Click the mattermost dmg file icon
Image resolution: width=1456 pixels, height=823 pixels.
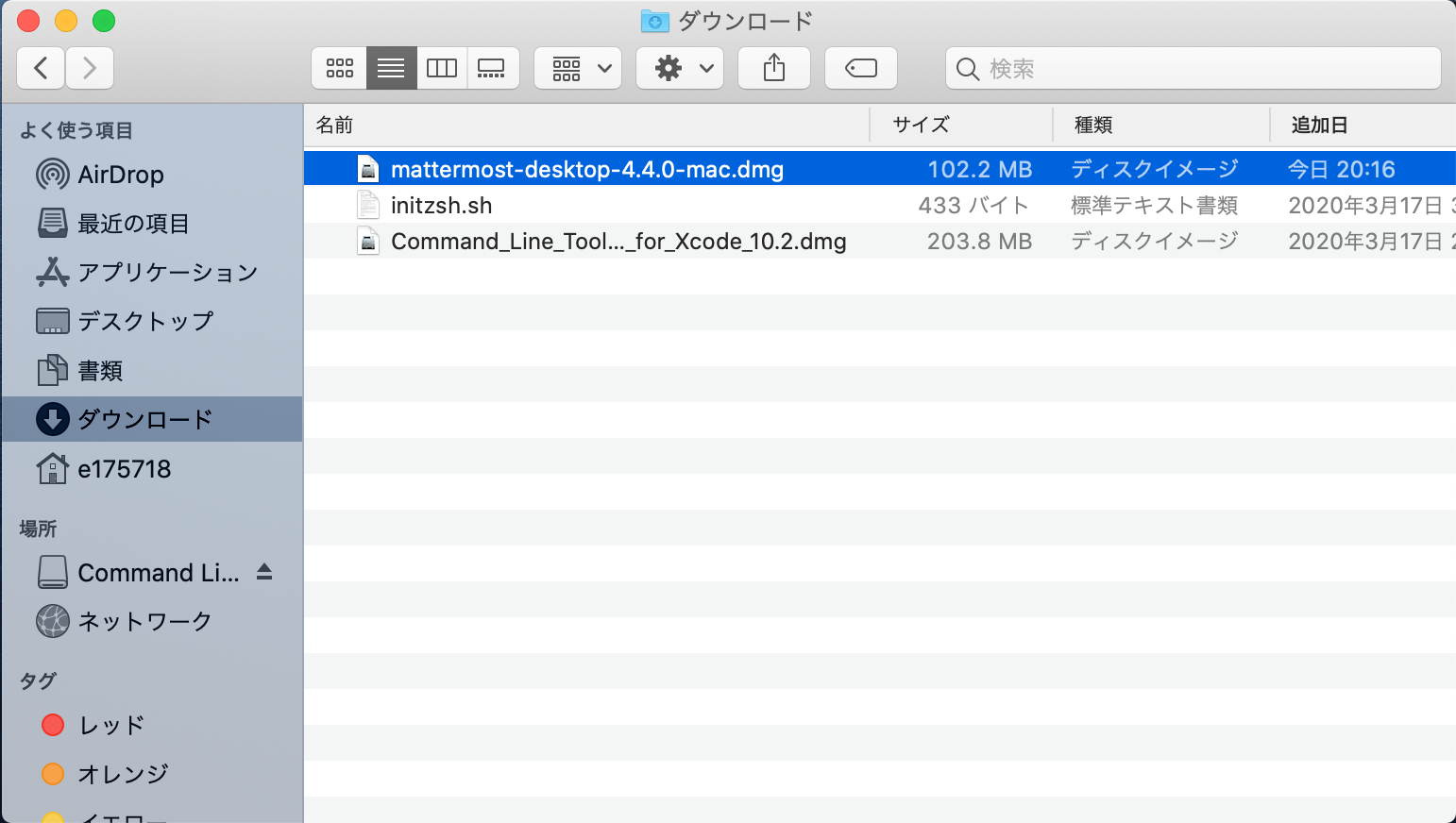pyautogui.click(x=368, y=169)
